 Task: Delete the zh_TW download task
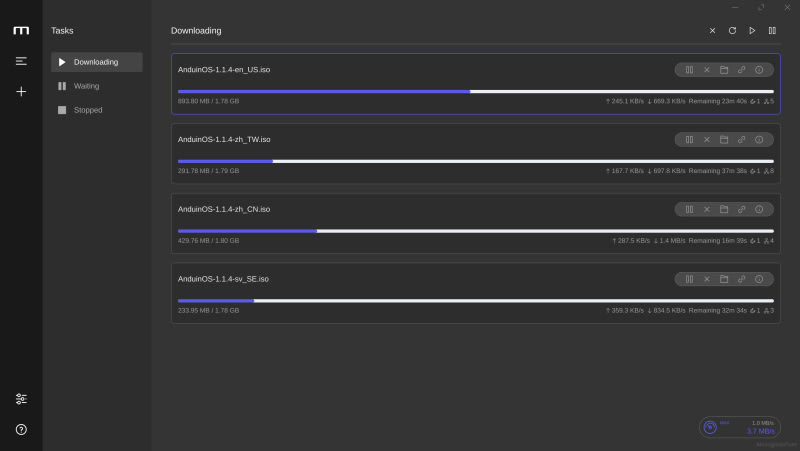click(707, 140)
